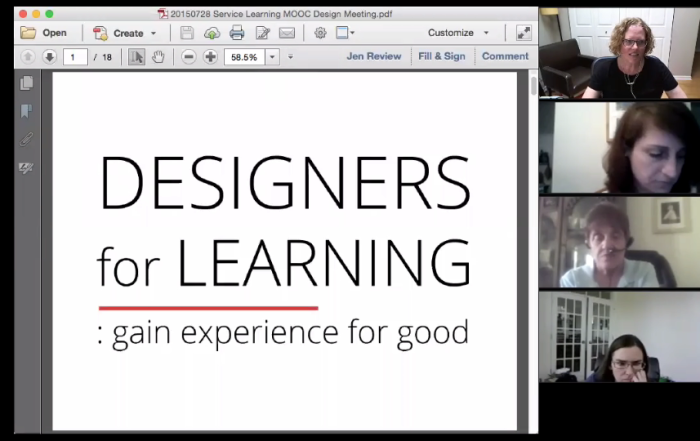
Task: Toggle the attachments paperclip panel
Action: coord(27,138)
